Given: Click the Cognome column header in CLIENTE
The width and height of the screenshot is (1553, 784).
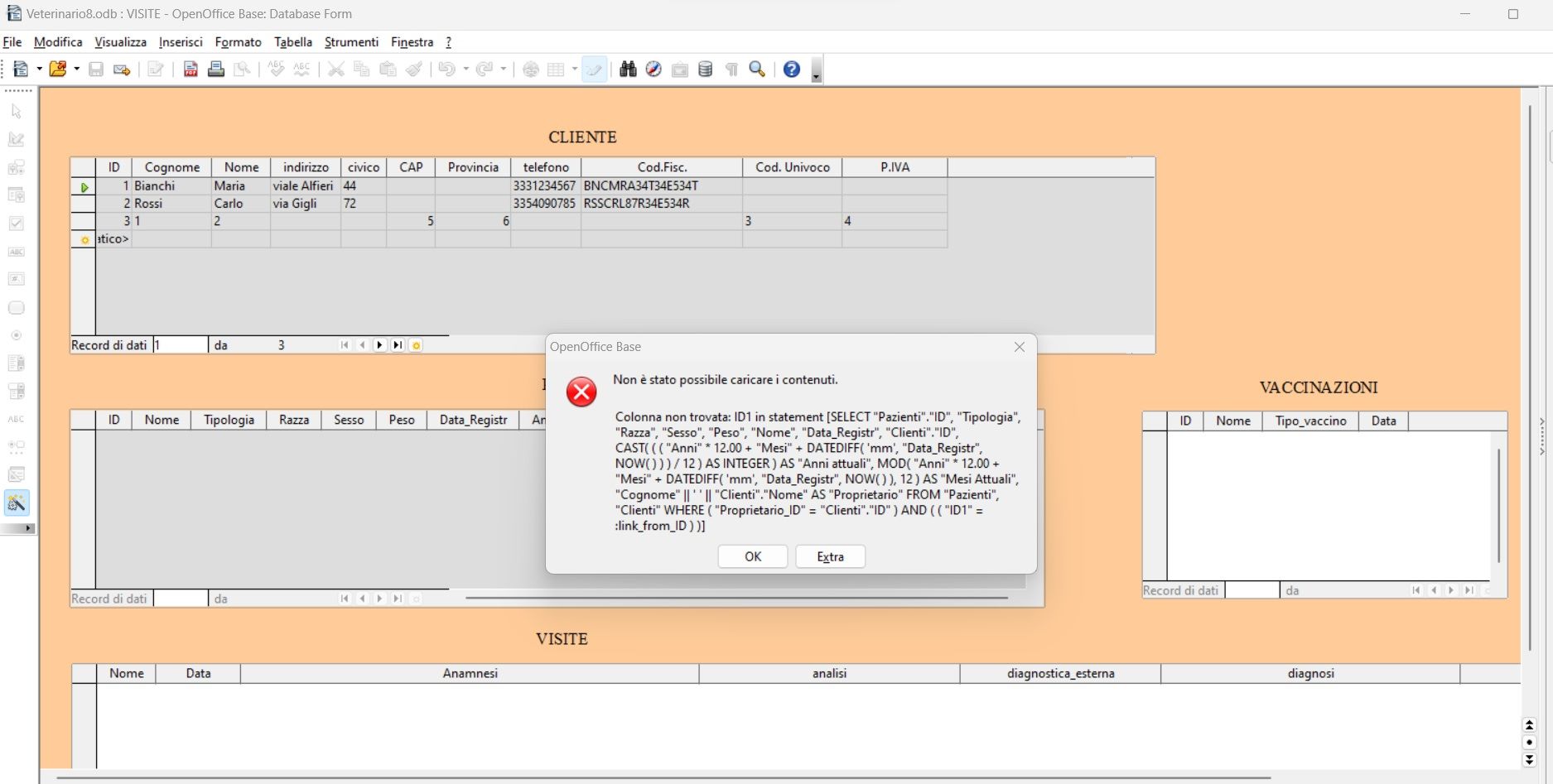Looking at the screenshot, I should pyautogui.click(x=172, y=167).
